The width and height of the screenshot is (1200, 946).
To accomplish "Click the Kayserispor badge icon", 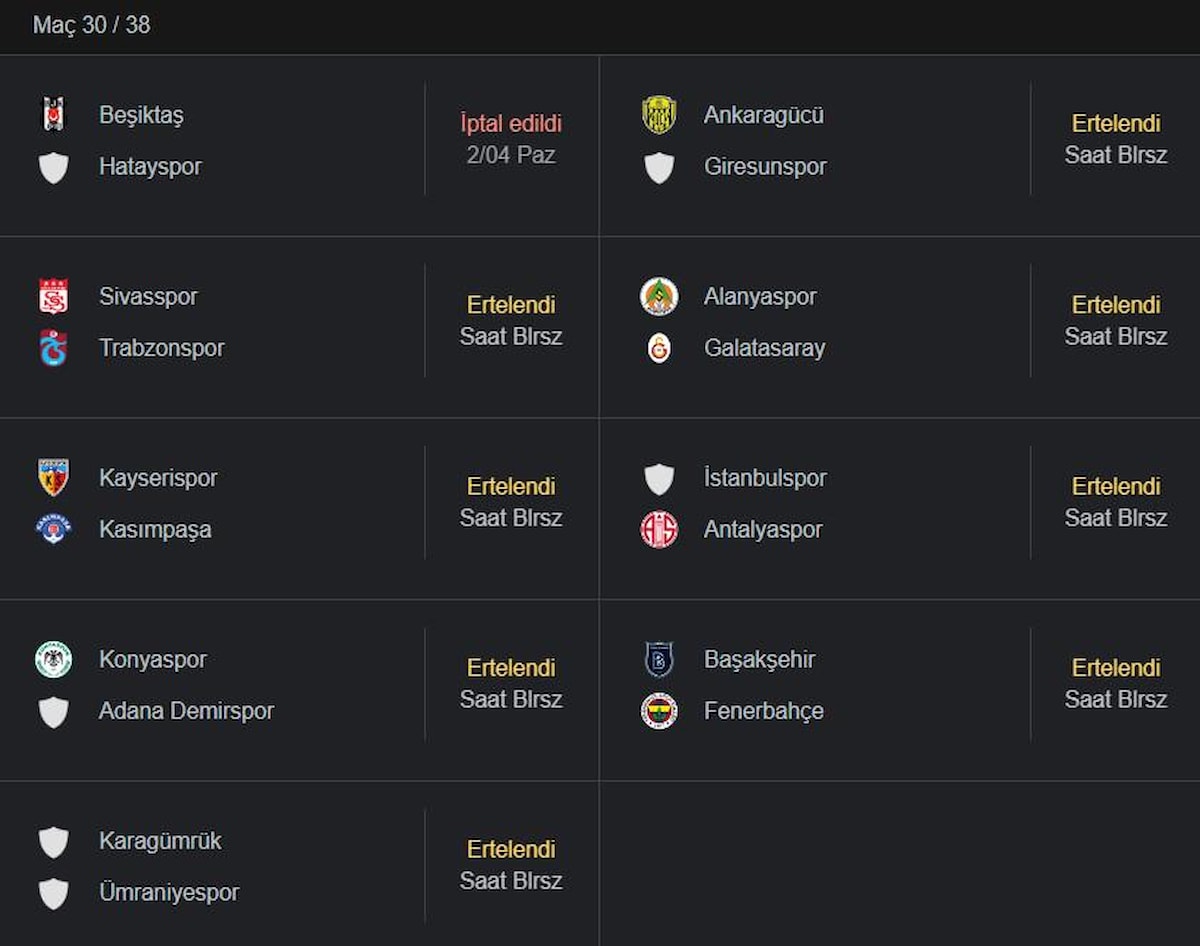I will [53, 478].
